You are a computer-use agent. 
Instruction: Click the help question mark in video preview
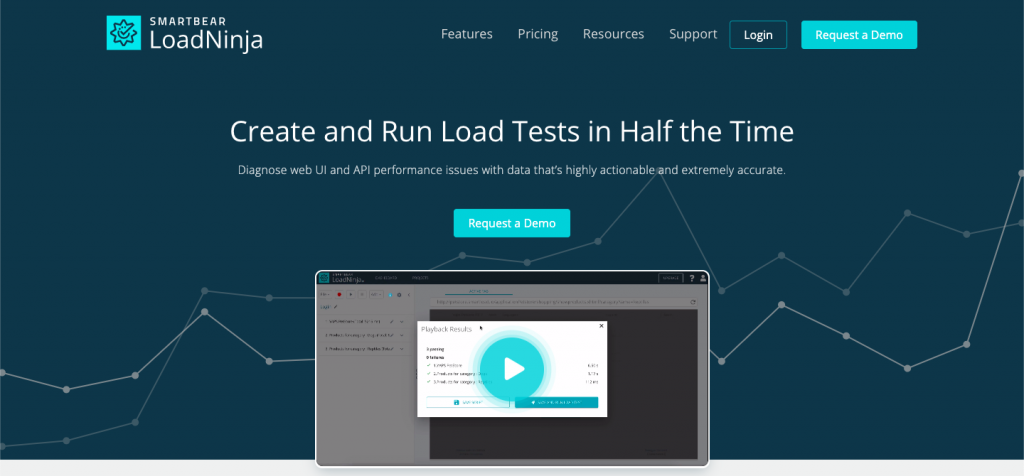tap(692, 278)
